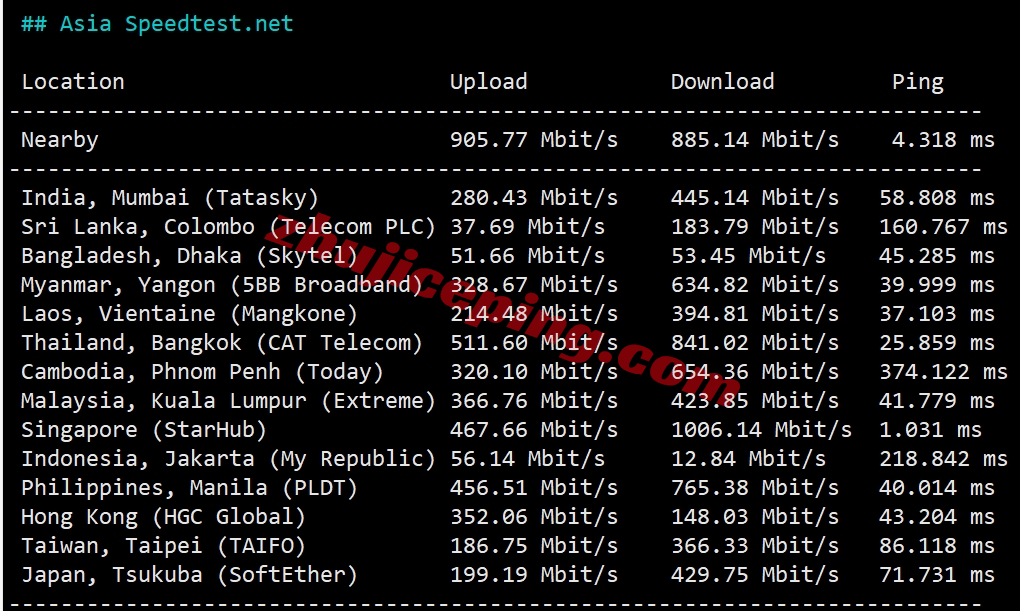Select Jakarta download 12.84 Mbit/s

click(x=749, y=459)
